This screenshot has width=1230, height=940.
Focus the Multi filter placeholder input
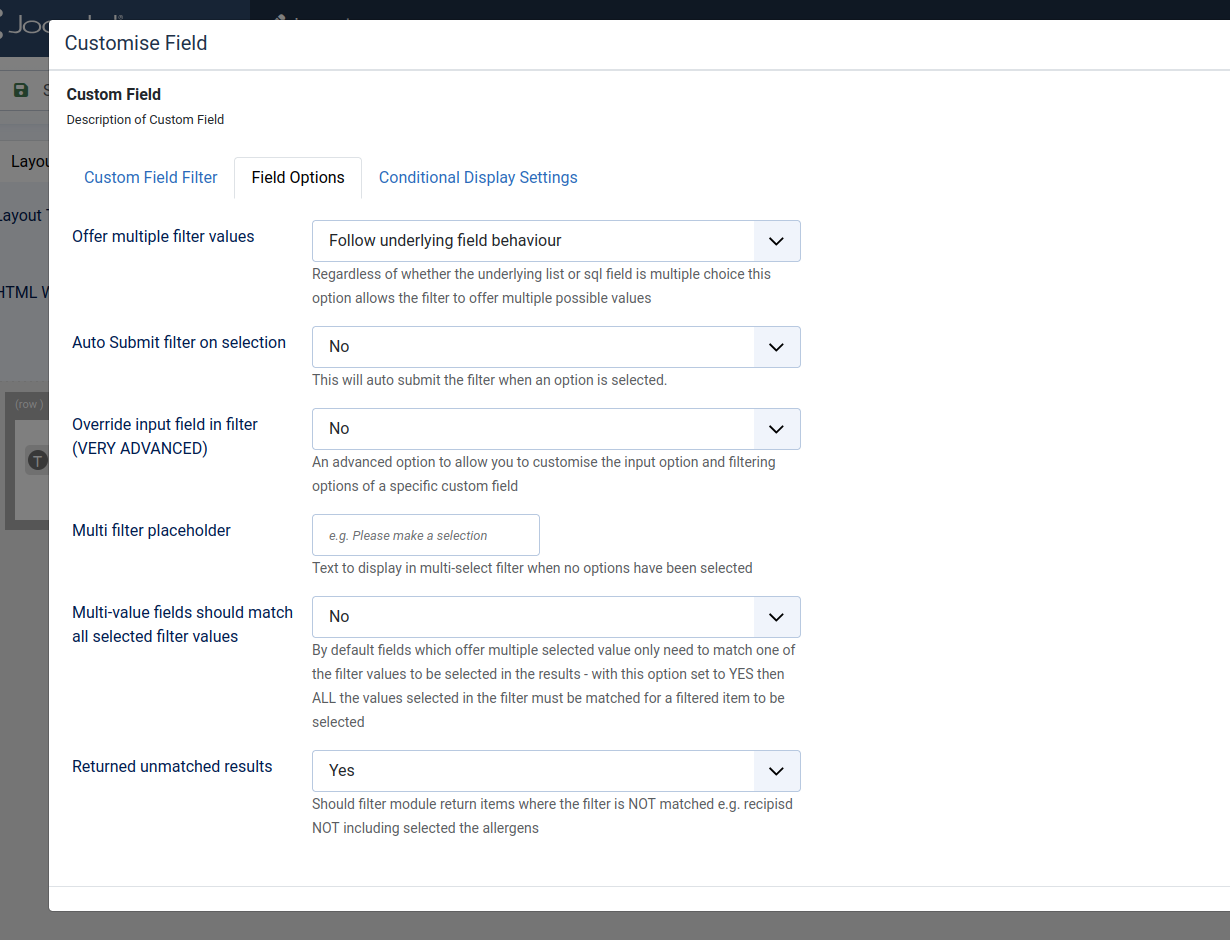426,535
